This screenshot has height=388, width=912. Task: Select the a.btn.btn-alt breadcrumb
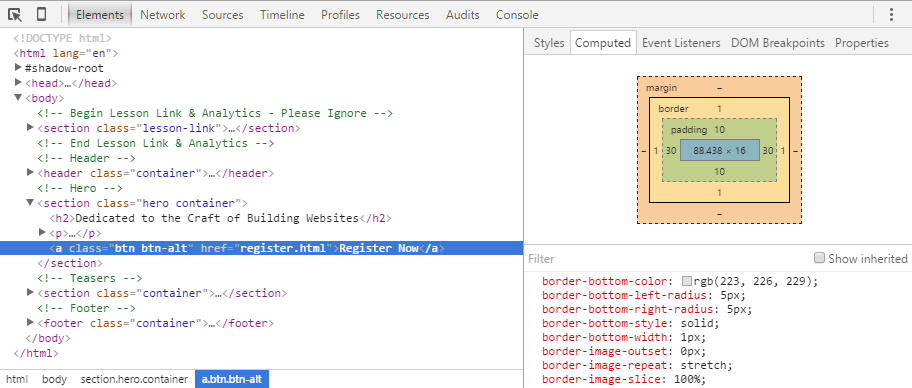coord(231,379)
